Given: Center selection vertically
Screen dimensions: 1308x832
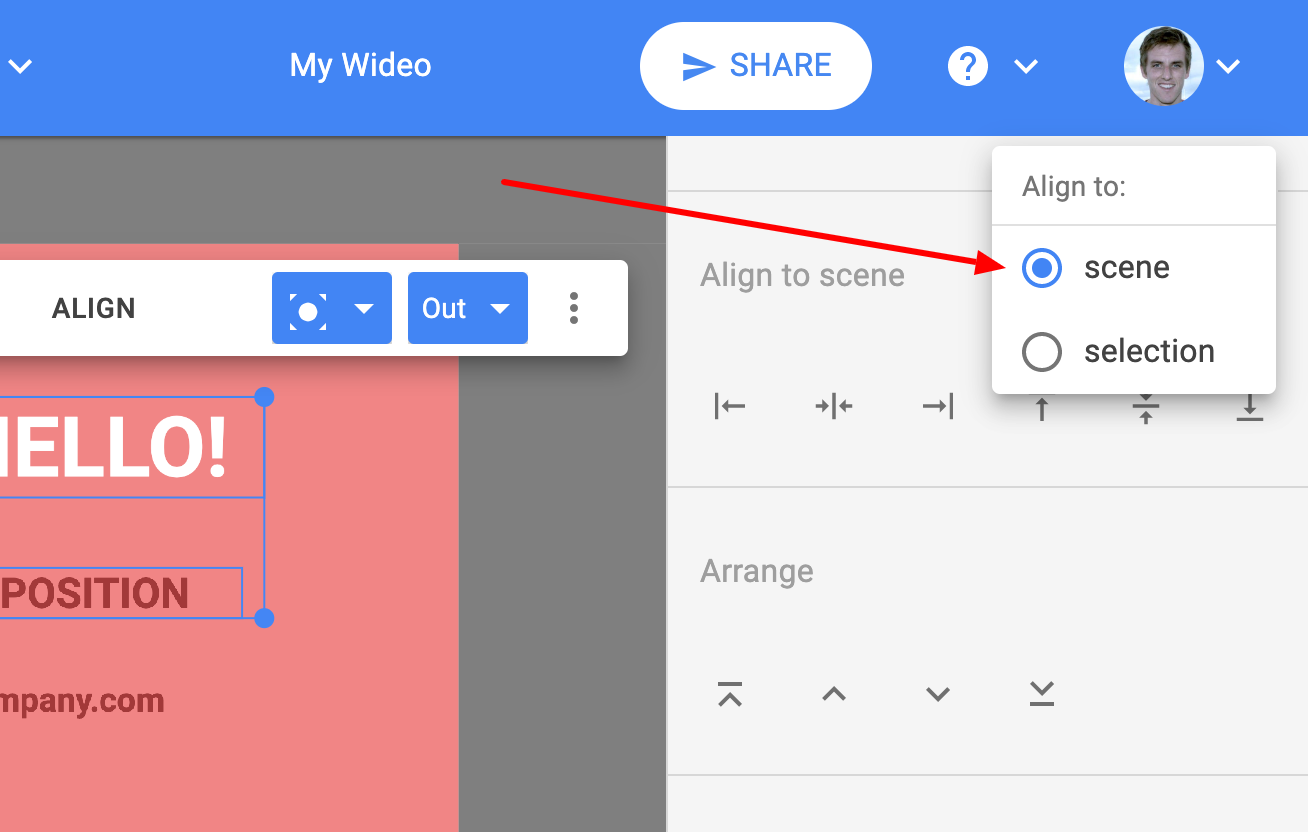Looking at the screenshot, I should pyautogui.click(x=1145, y=406).
